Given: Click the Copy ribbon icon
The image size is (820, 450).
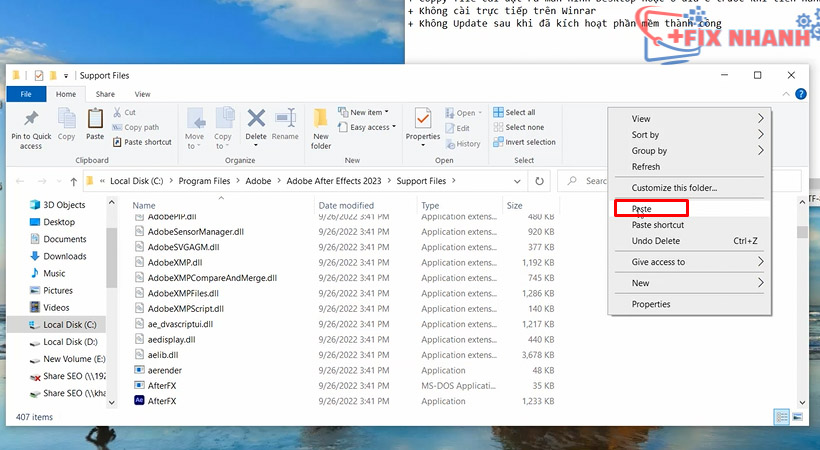Looking at the screenshot, I should point(66,118).
